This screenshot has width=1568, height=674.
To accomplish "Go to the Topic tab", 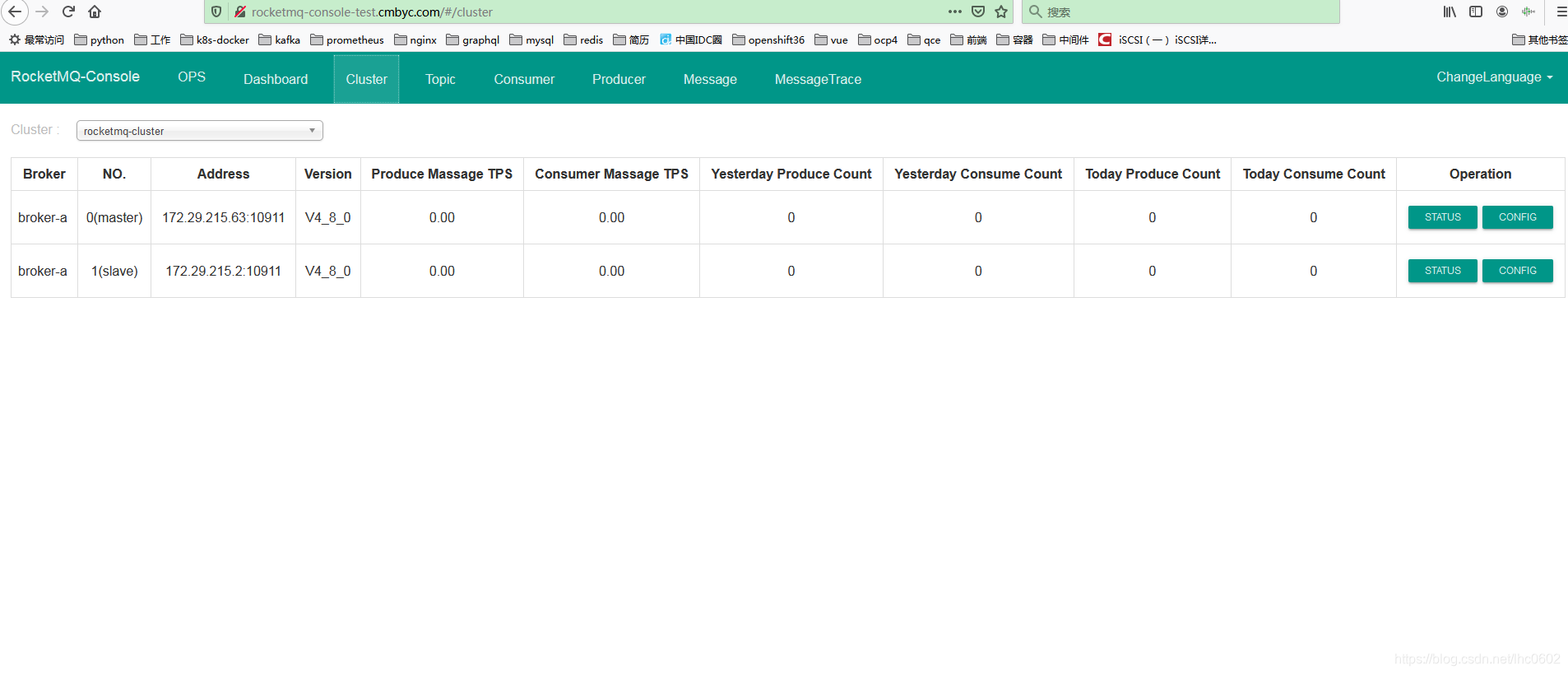I will [440, 79].
